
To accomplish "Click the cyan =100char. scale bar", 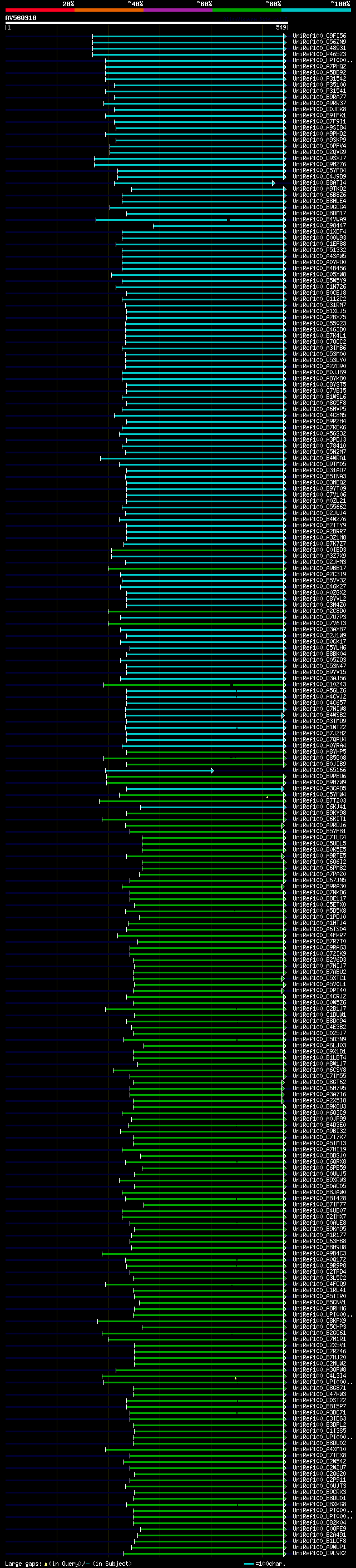I will pyautogui.click(x=248, y=1564).
